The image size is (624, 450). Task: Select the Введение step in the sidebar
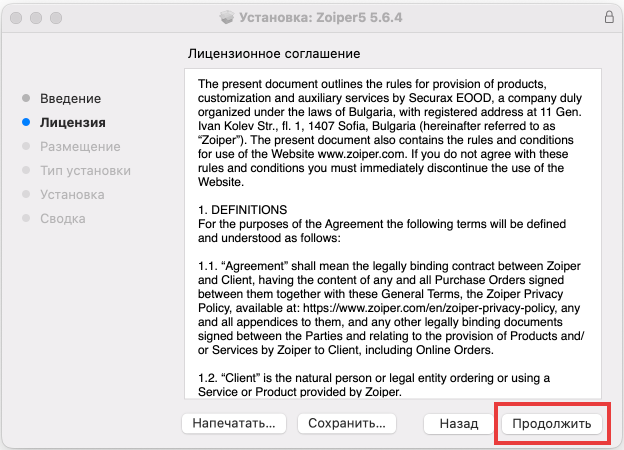[70, 99]
